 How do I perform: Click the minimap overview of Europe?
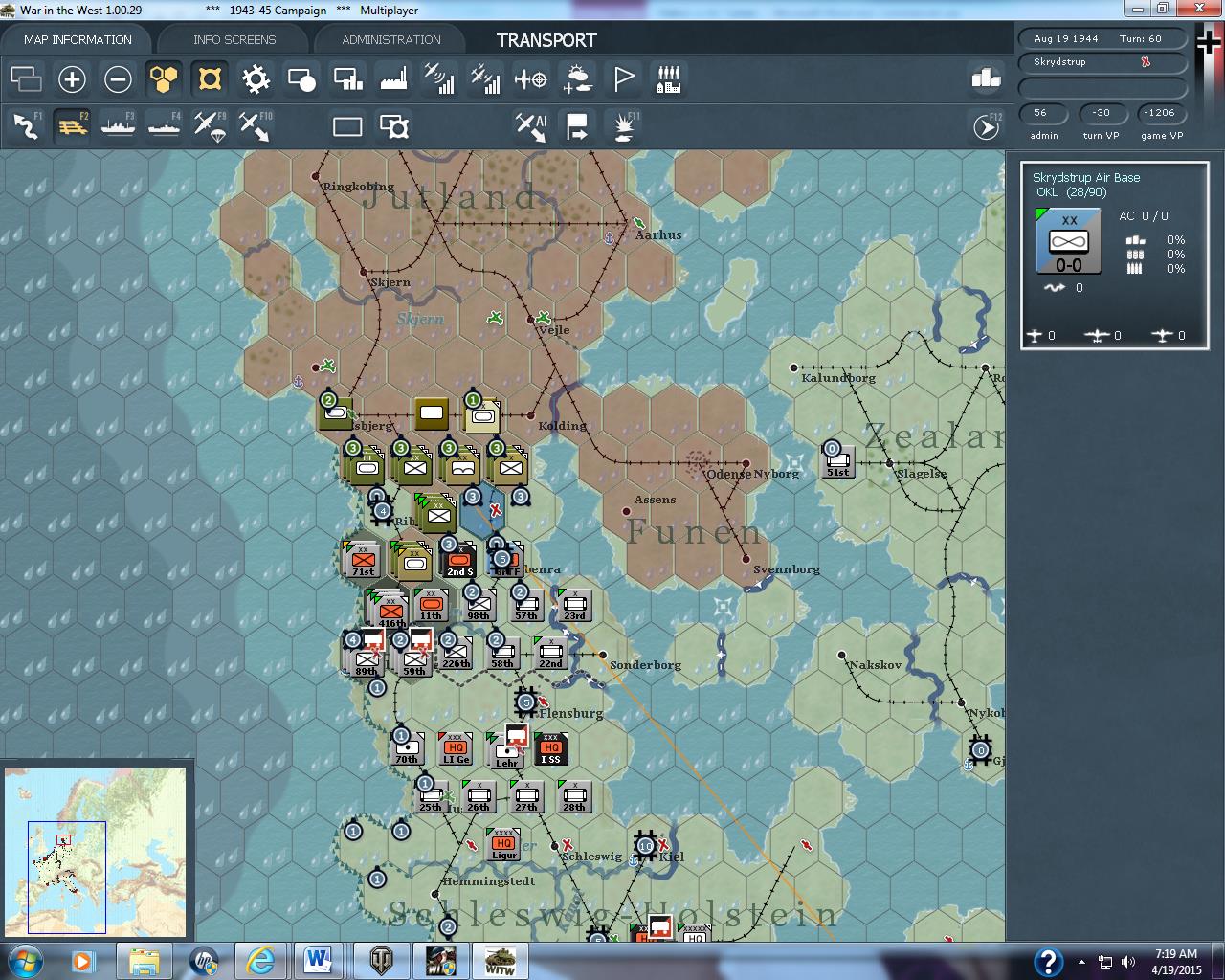96,854
